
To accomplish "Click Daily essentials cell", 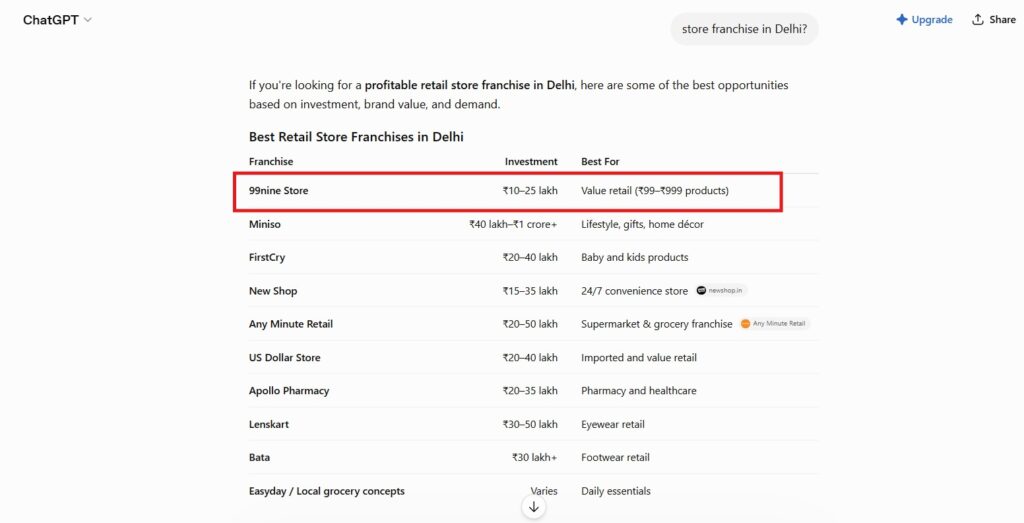I will point(616,491).
